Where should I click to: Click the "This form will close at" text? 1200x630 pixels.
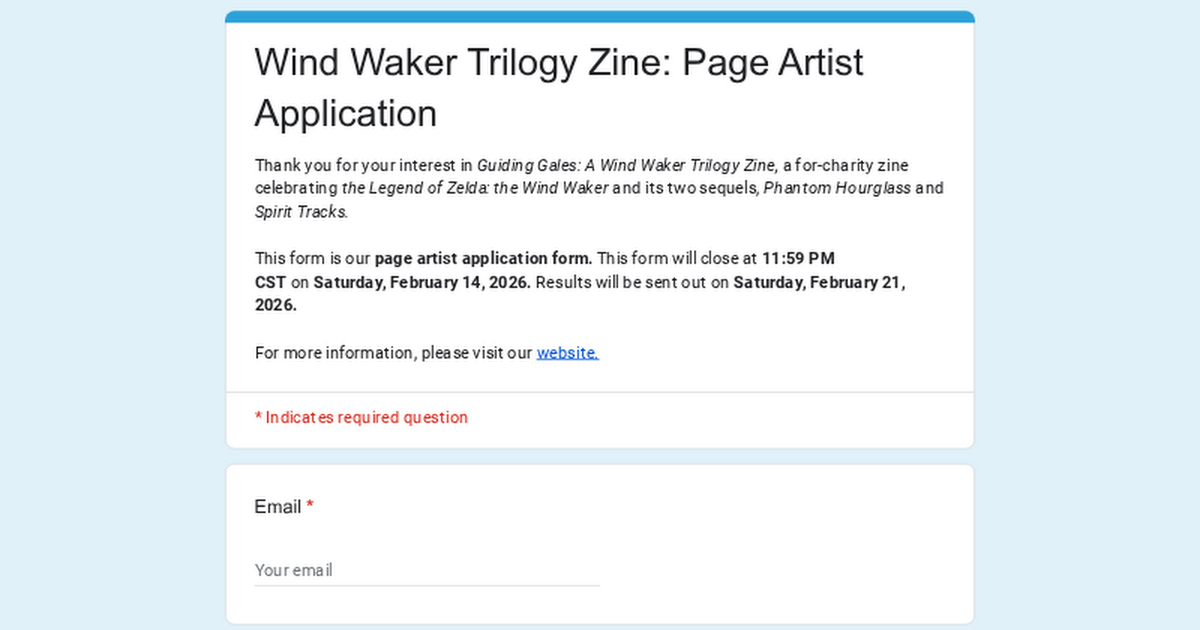coord(677,259)
